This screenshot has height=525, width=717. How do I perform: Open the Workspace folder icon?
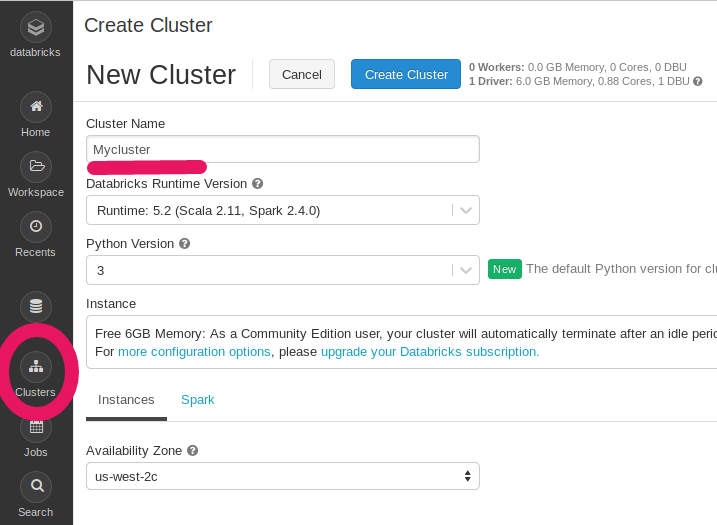tap(36, 167)
